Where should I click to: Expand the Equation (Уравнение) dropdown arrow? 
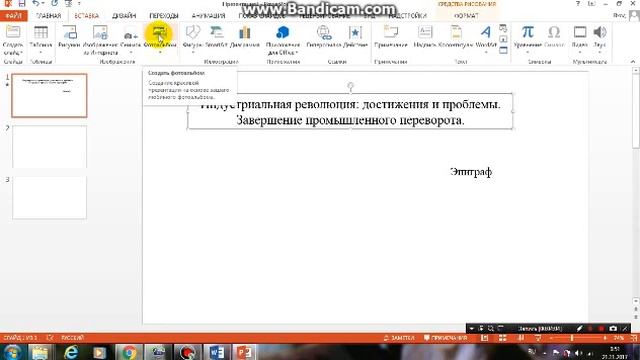click(527, 53)
